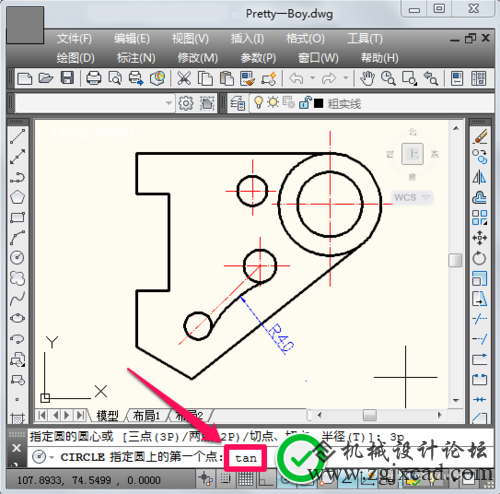Select the Mirror tool on right toolbar
The height and width of the screenshot is (494, 500).
pos(479,177)
